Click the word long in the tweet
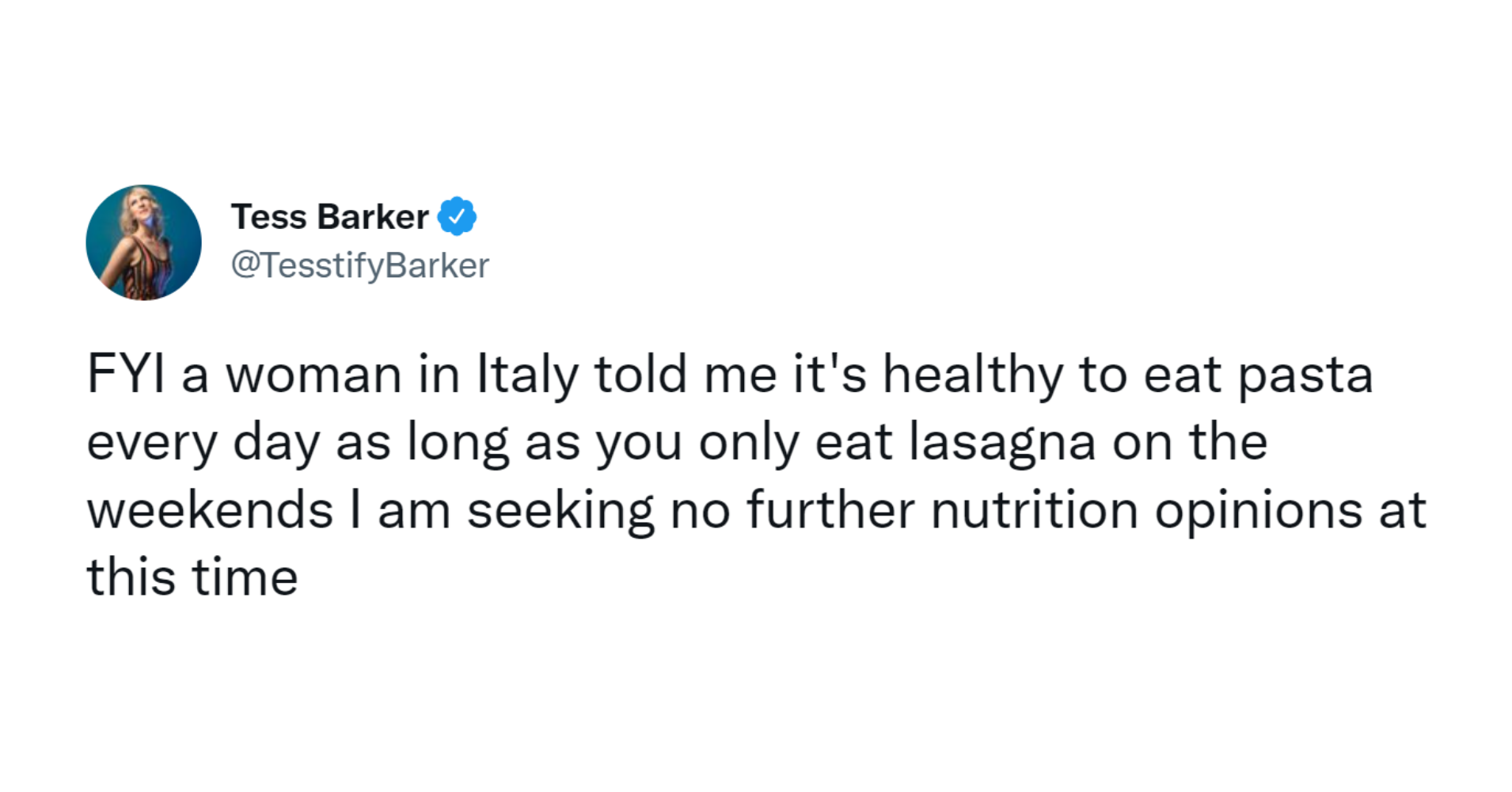This screenshot has width=1512, height=792. [458, 443]
